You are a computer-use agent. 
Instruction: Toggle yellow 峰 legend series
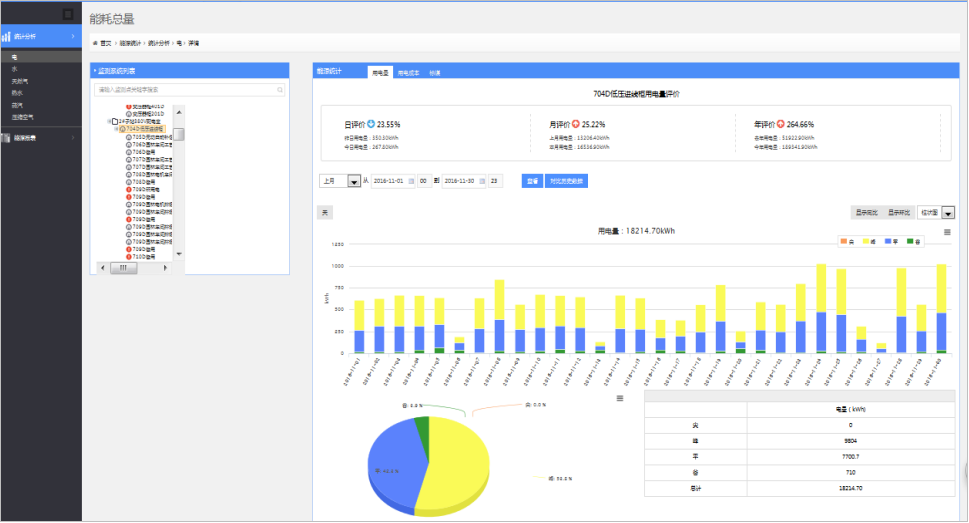(870, 242)
